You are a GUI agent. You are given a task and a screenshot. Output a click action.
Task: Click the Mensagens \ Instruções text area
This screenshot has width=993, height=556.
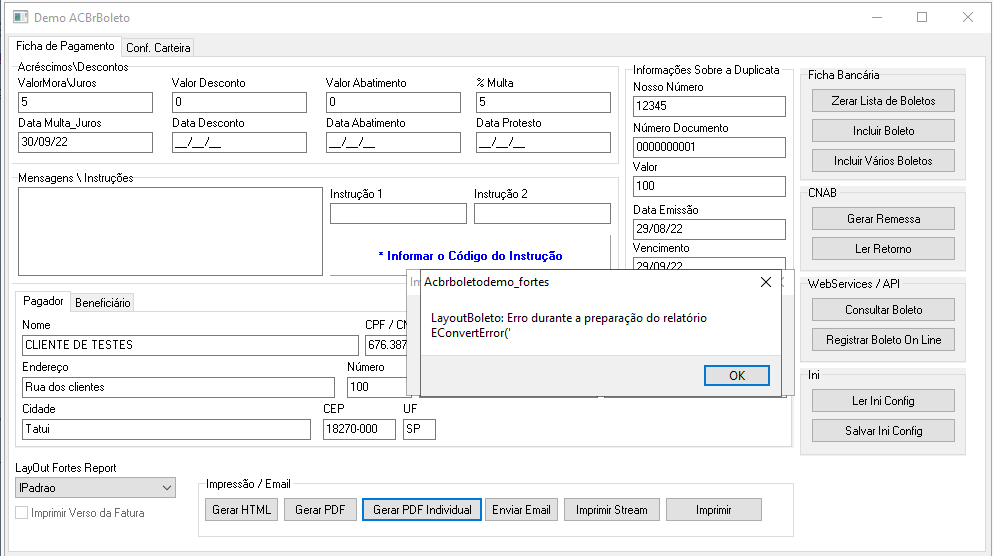(170, 231)
